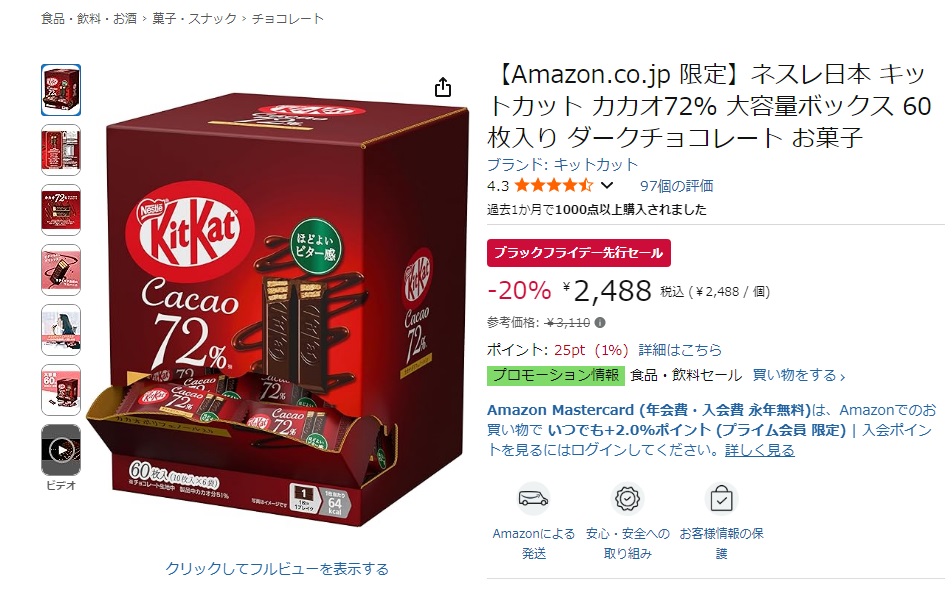Select the fifth thumbnail with illustrated person
This screenshot has width=952, height=608.
click(x=61, y=330)
